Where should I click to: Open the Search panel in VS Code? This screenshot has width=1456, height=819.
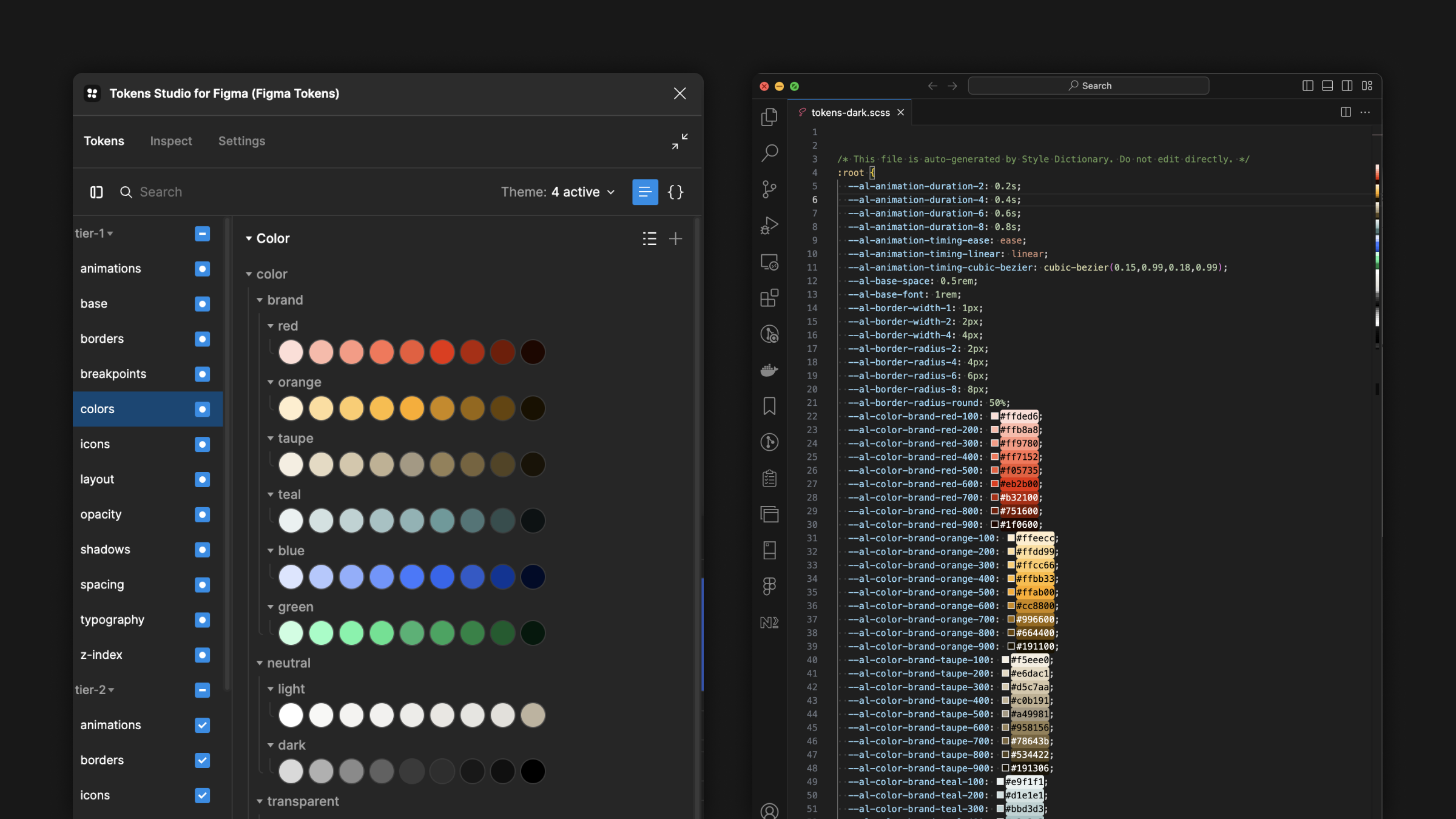(x=769, y=153)
